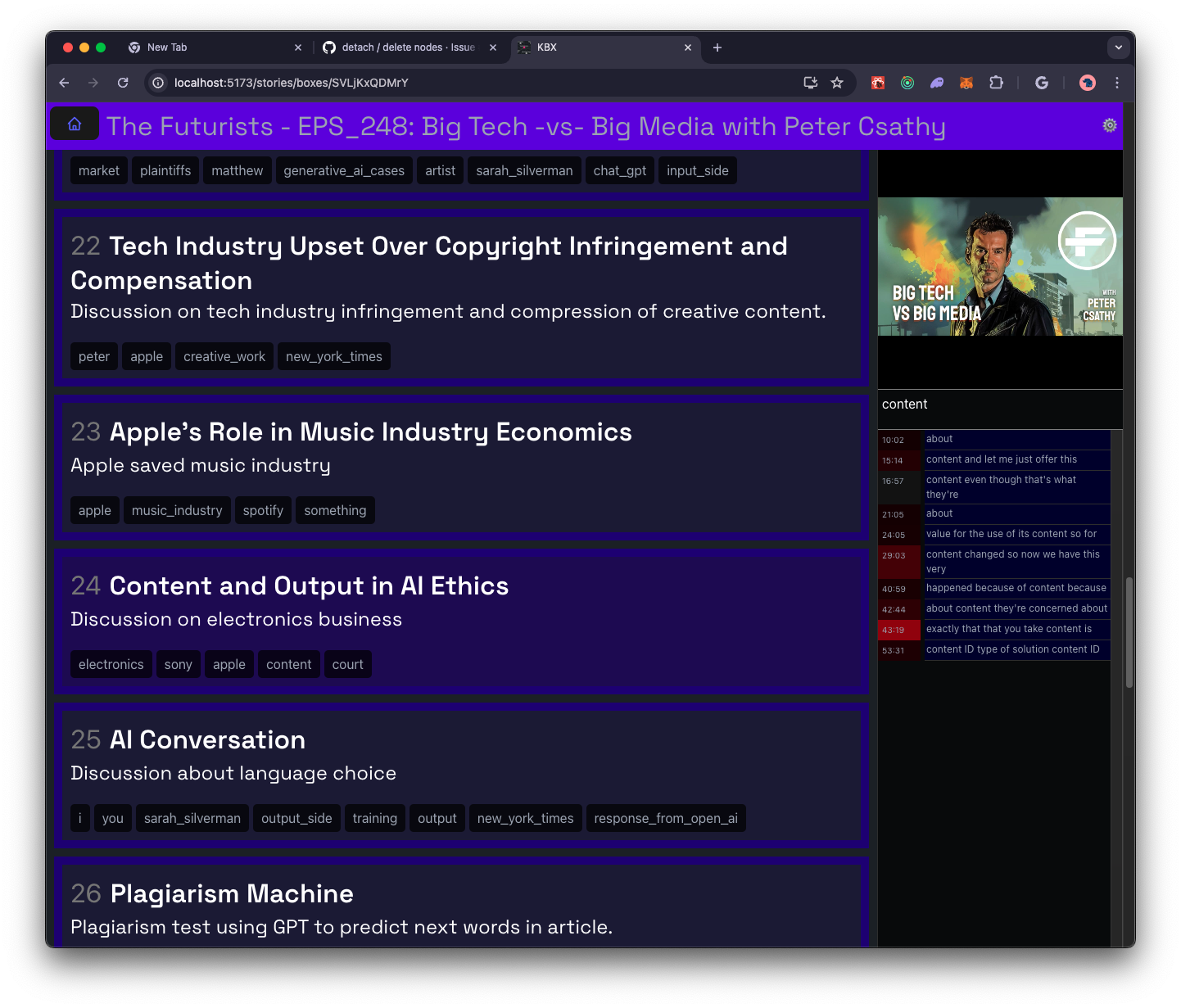
Task: Open story 24 Content and Output in AI Ethics
Action: (461, 622)
